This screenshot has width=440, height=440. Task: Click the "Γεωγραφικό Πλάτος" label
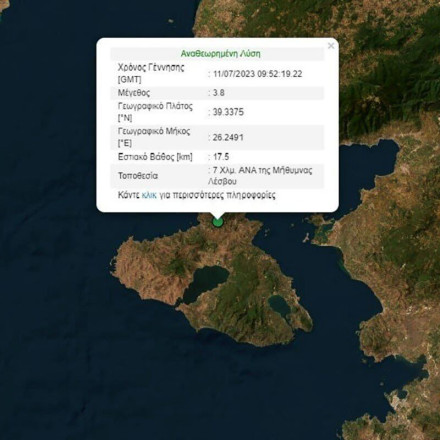155,106
